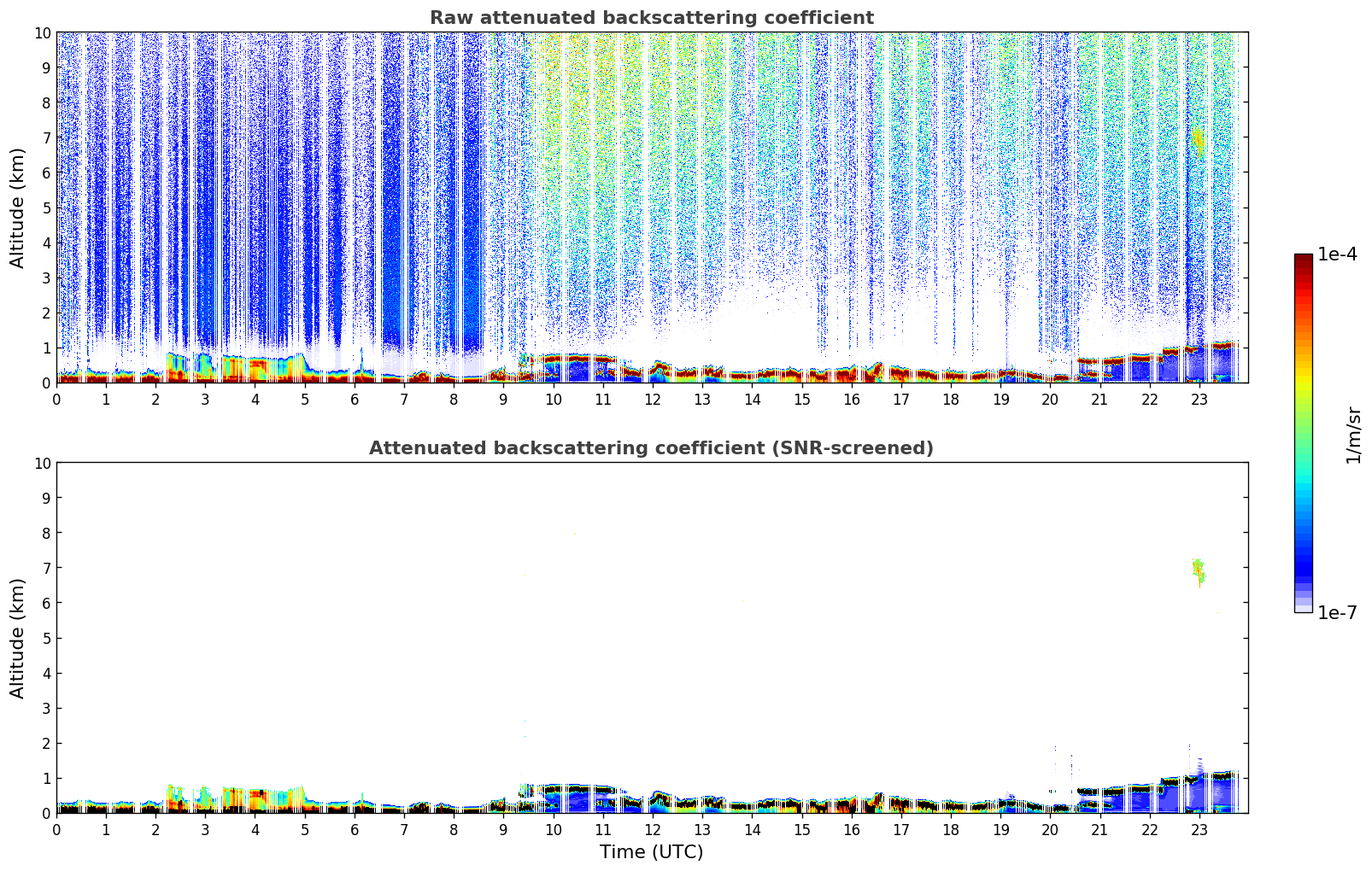Click the 'Raw attenuated backscattering coefficient' title

[651, 18]
